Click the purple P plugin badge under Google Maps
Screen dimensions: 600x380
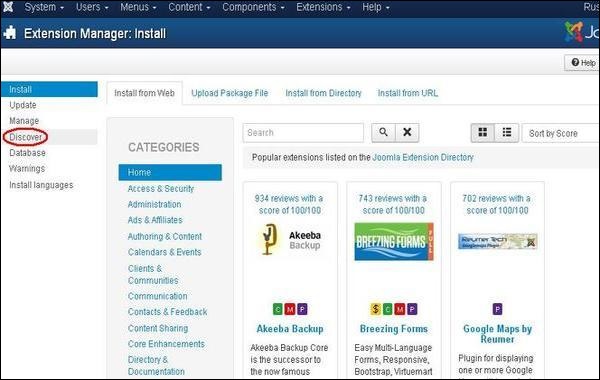(x=497, y=309)
